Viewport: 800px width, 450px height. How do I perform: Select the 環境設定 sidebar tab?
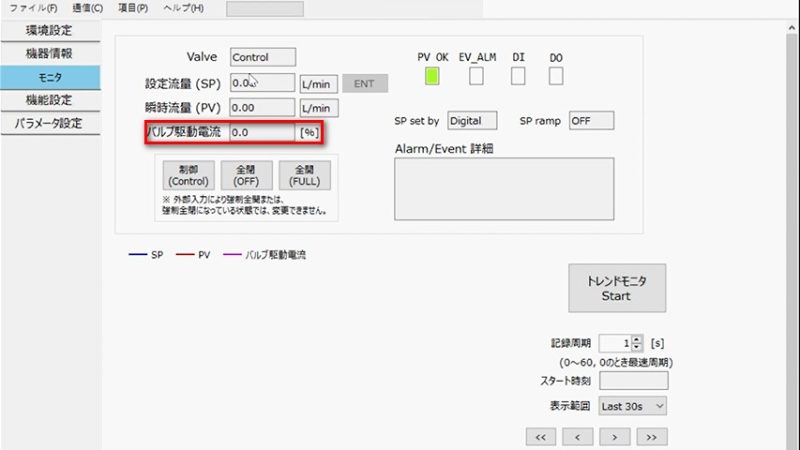coord(50,31)
